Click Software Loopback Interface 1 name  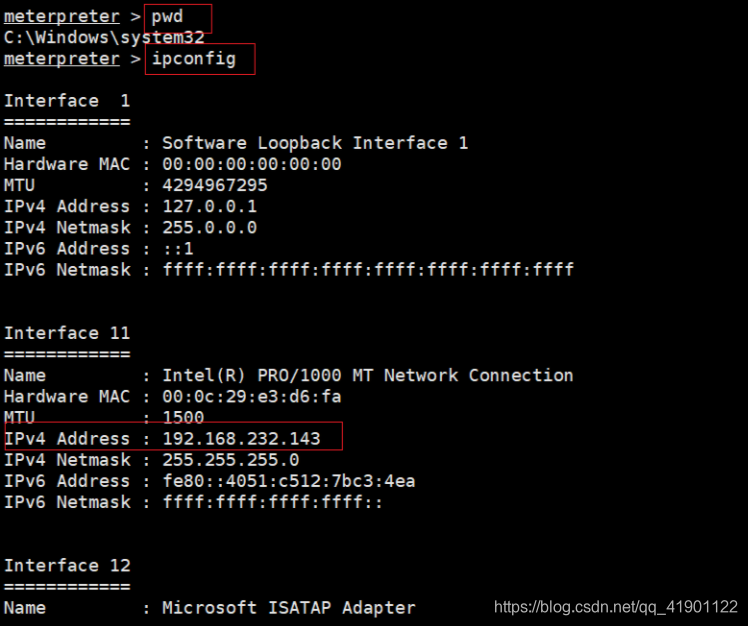click(x=315, y=143)
